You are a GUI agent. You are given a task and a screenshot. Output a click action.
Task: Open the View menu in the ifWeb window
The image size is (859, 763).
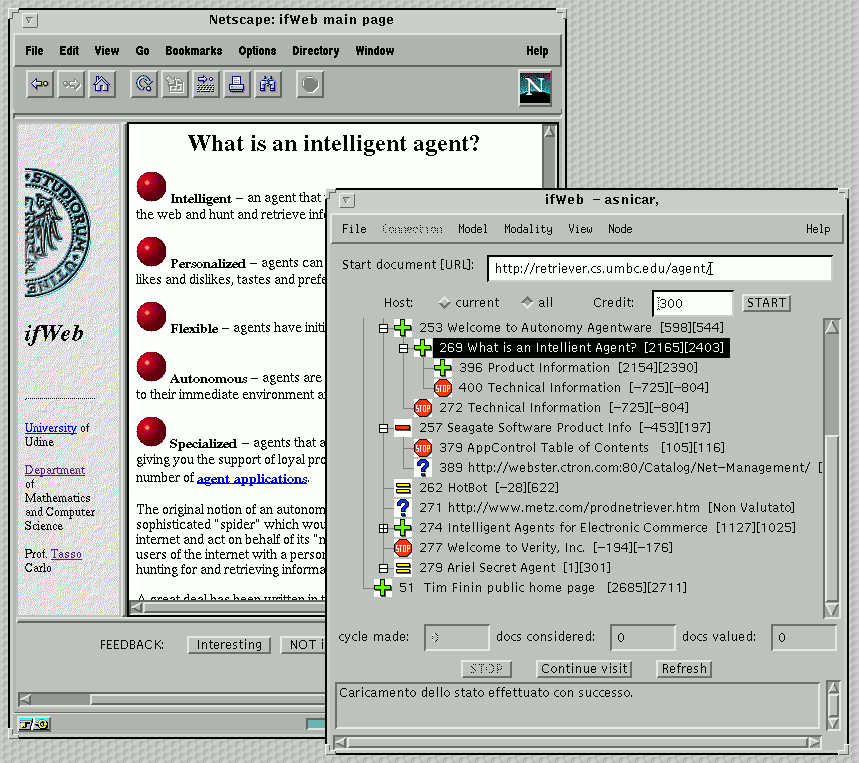coord(580,229)
